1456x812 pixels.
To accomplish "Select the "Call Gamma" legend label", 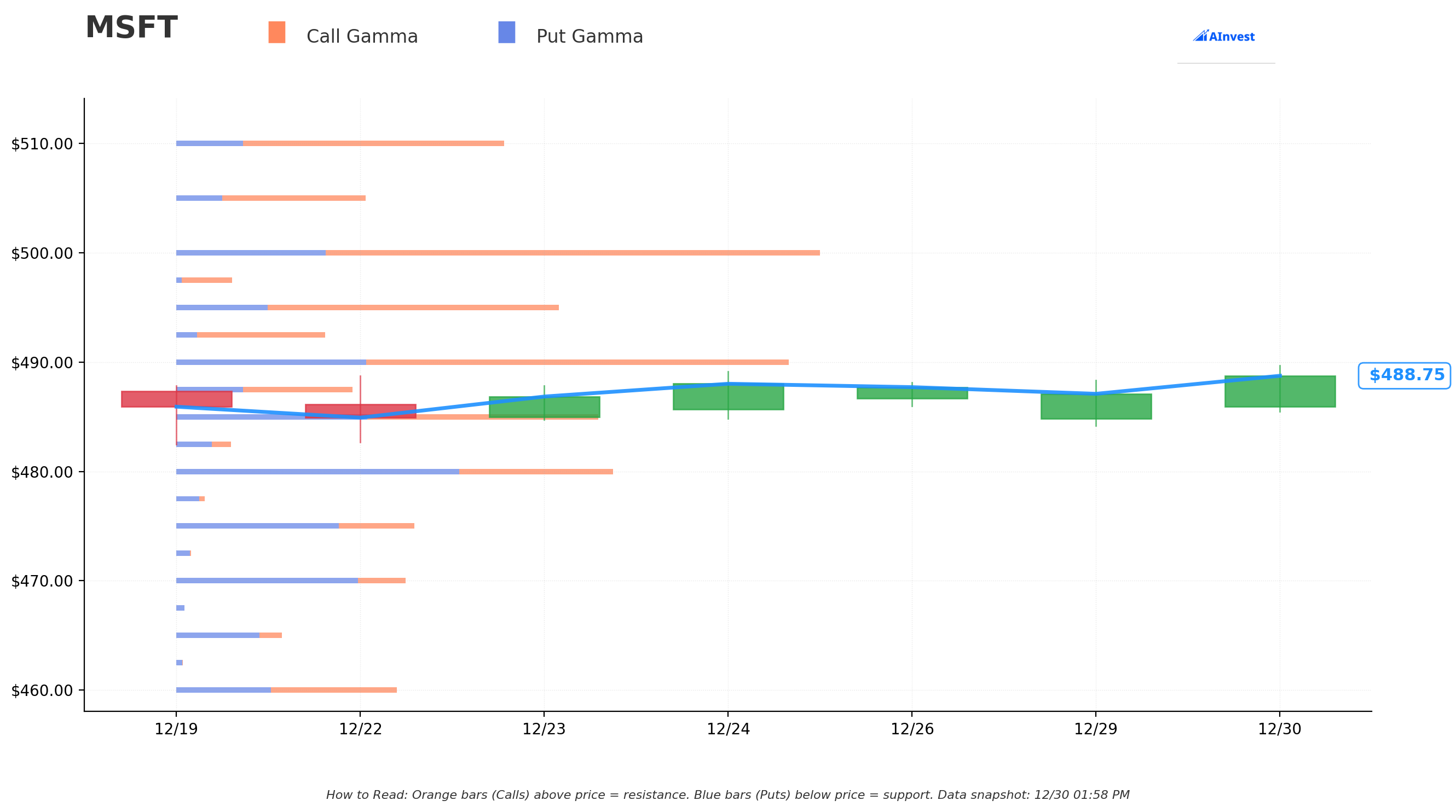I will [362, 37].
